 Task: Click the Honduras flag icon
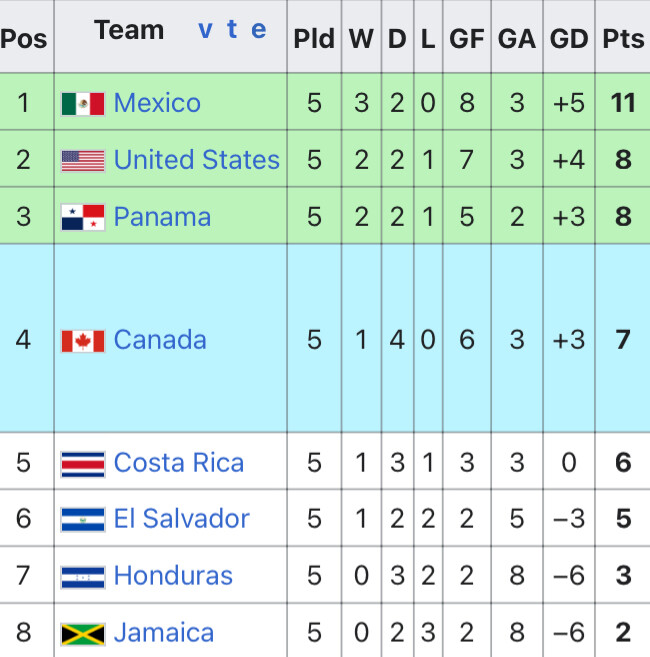[x=83, y=577]
